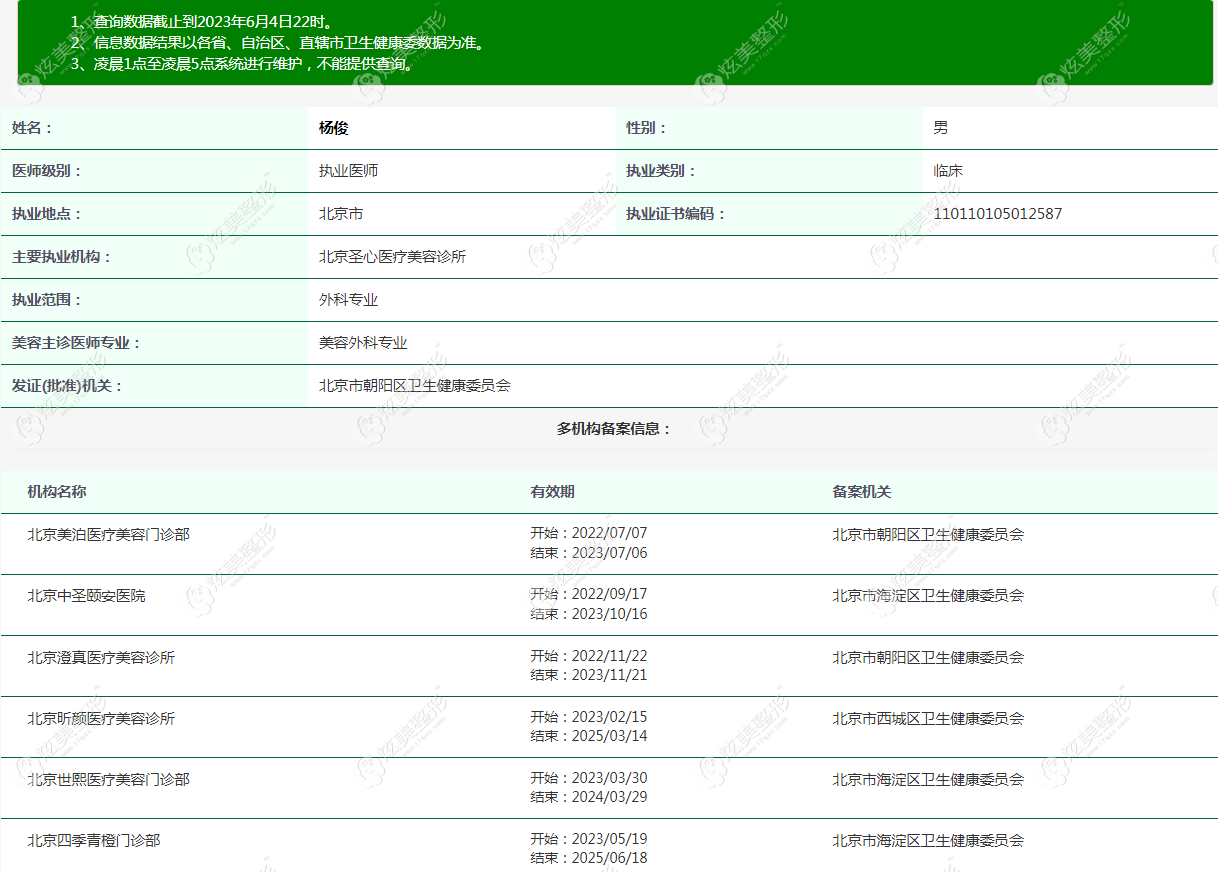Click the doctor name 杨俊
1218x872 pixels.
click(x=333, y=128)
